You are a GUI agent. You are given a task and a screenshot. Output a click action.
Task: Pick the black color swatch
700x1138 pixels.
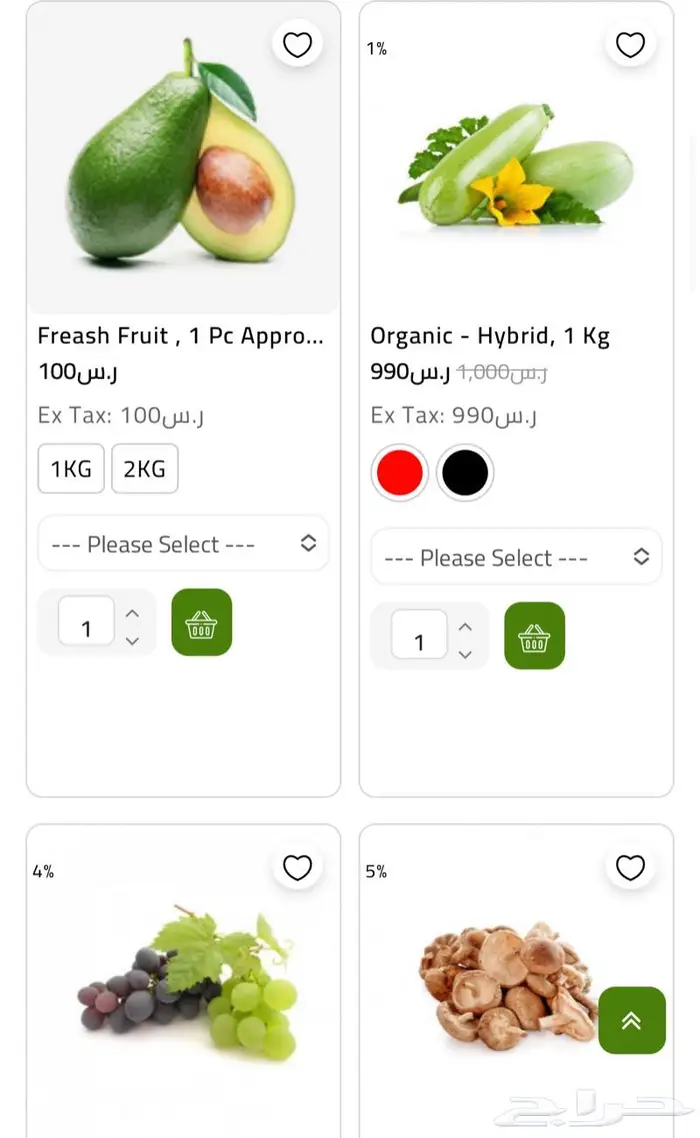465,473
